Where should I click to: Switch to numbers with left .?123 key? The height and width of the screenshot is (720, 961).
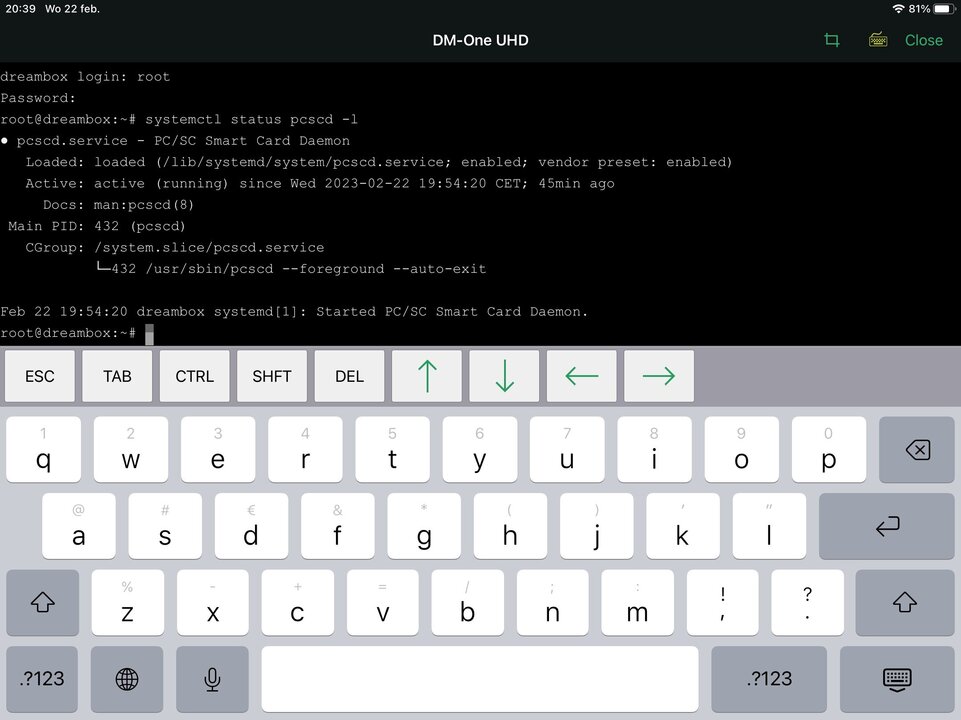[x=43, y=679]
